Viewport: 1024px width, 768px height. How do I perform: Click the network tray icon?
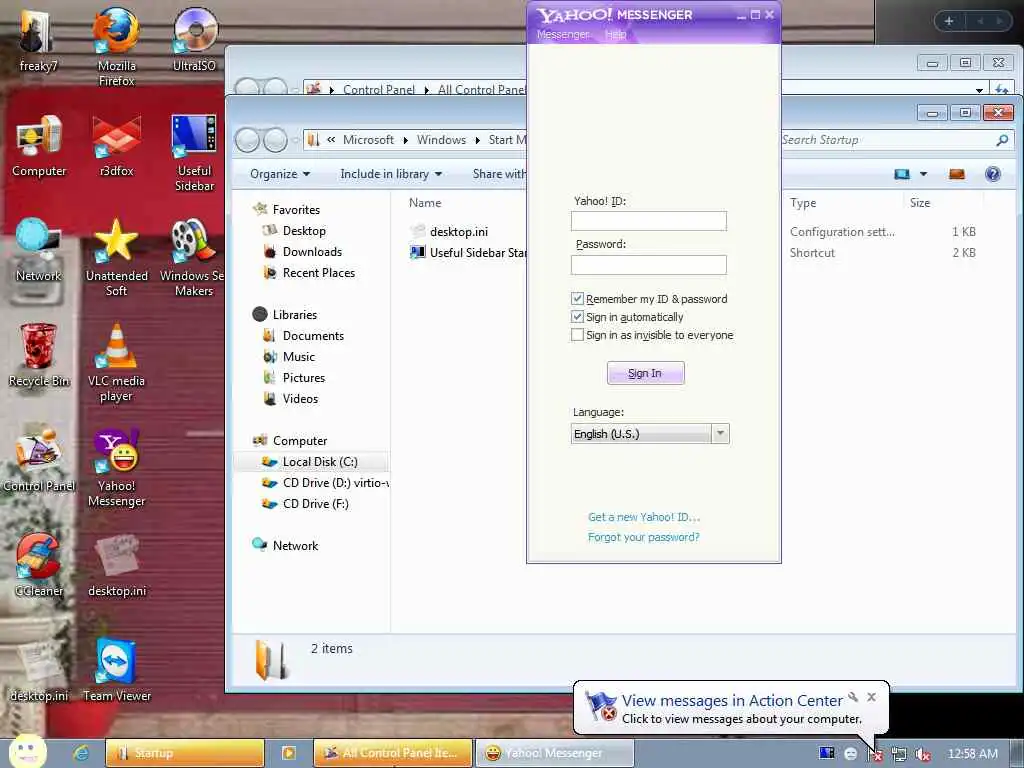pyautogui.click(x=899, y=754)
